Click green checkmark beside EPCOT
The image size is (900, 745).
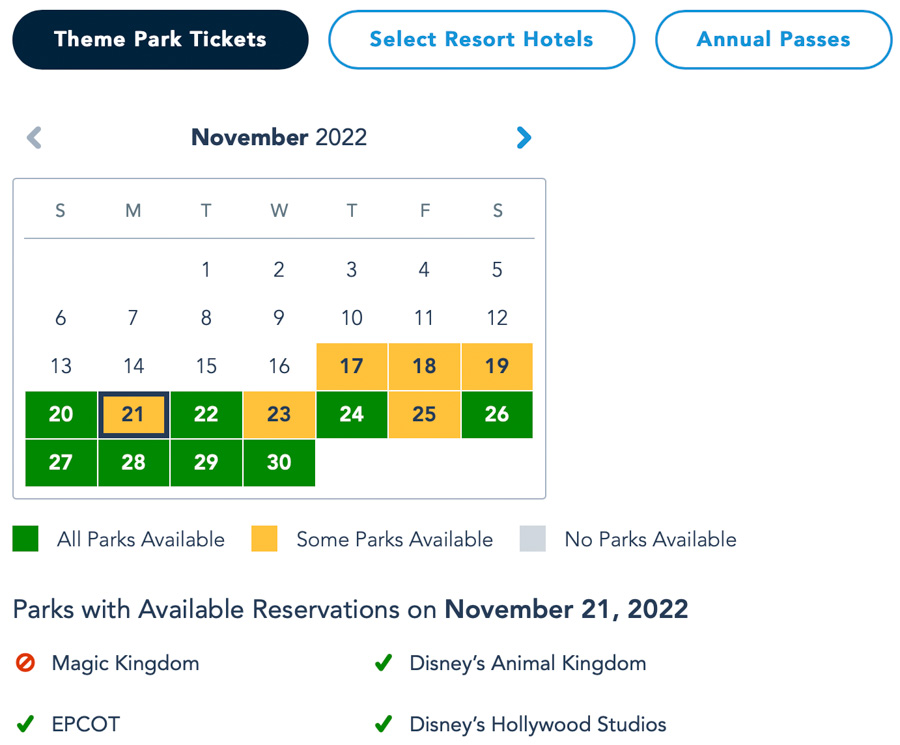click(24, 723)
